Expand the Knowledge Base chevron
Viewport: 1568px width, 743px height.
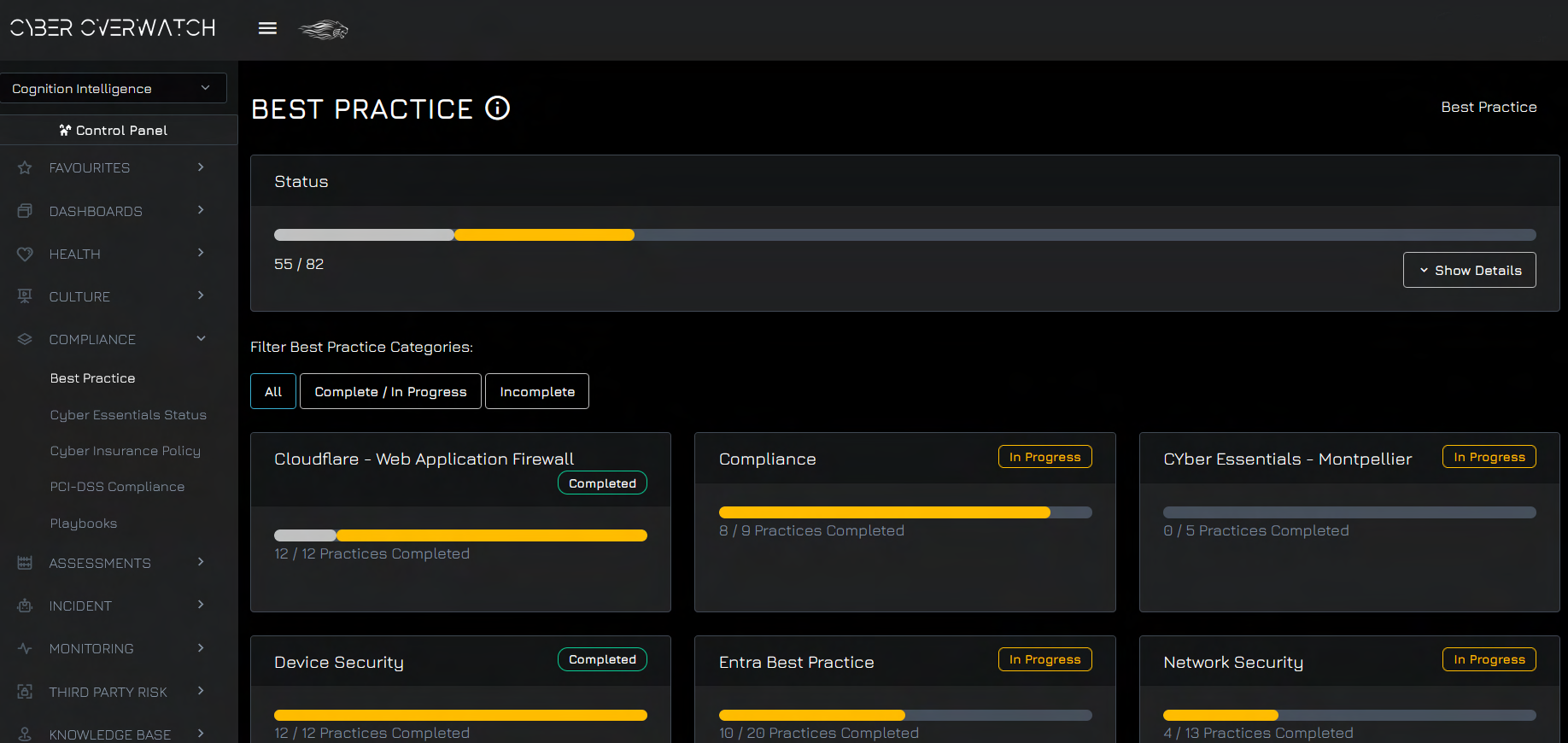(201, 734)
